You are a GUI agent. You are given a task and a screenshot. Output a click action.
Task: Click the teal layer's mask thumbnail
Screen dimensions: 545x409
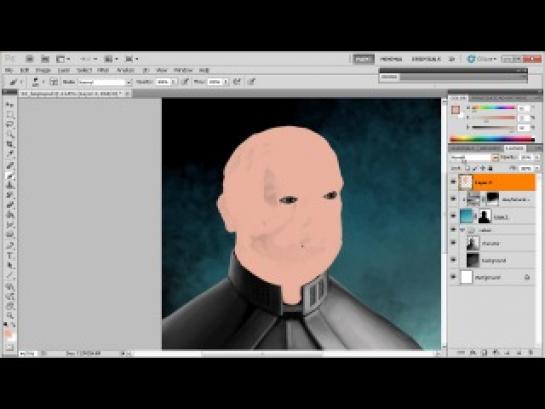point(485,216)
